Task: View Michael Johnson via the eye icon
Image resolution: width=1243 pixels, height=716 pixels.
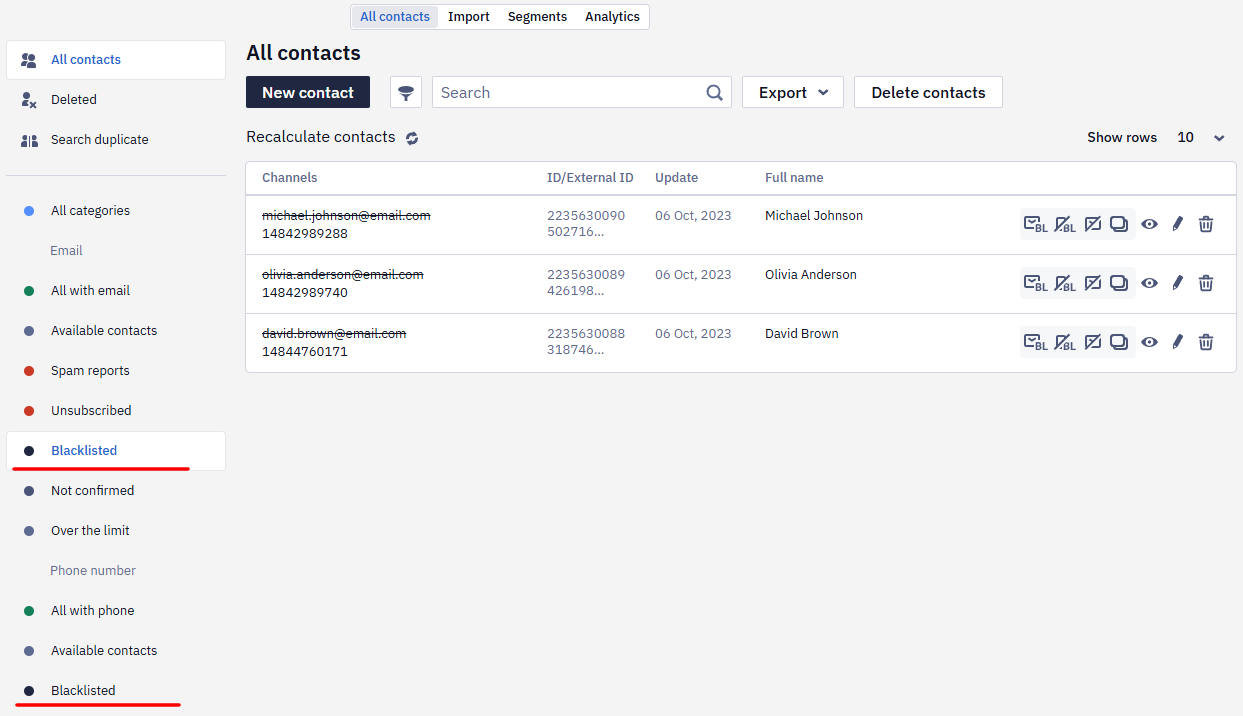Action: coord(1149,225)
